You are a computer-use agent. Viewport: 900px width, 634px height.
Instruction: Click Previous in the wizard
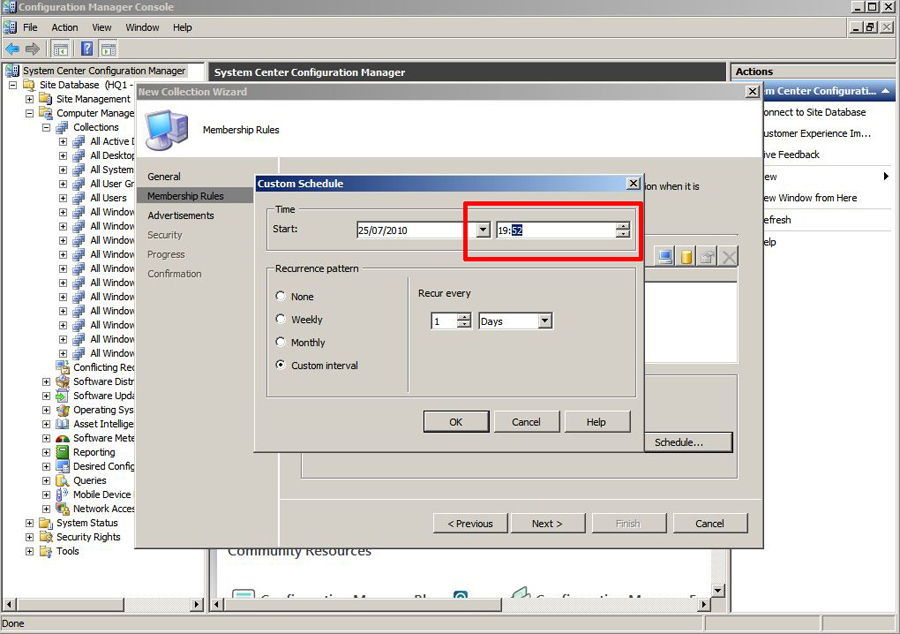[x=470, y=523]
